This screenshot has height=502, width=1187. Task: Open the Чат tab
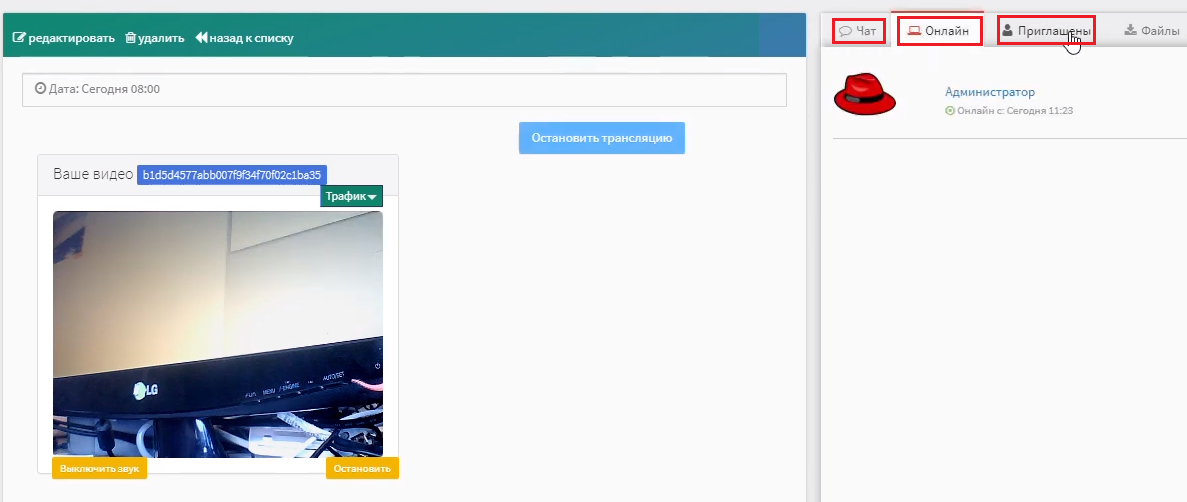858,31
